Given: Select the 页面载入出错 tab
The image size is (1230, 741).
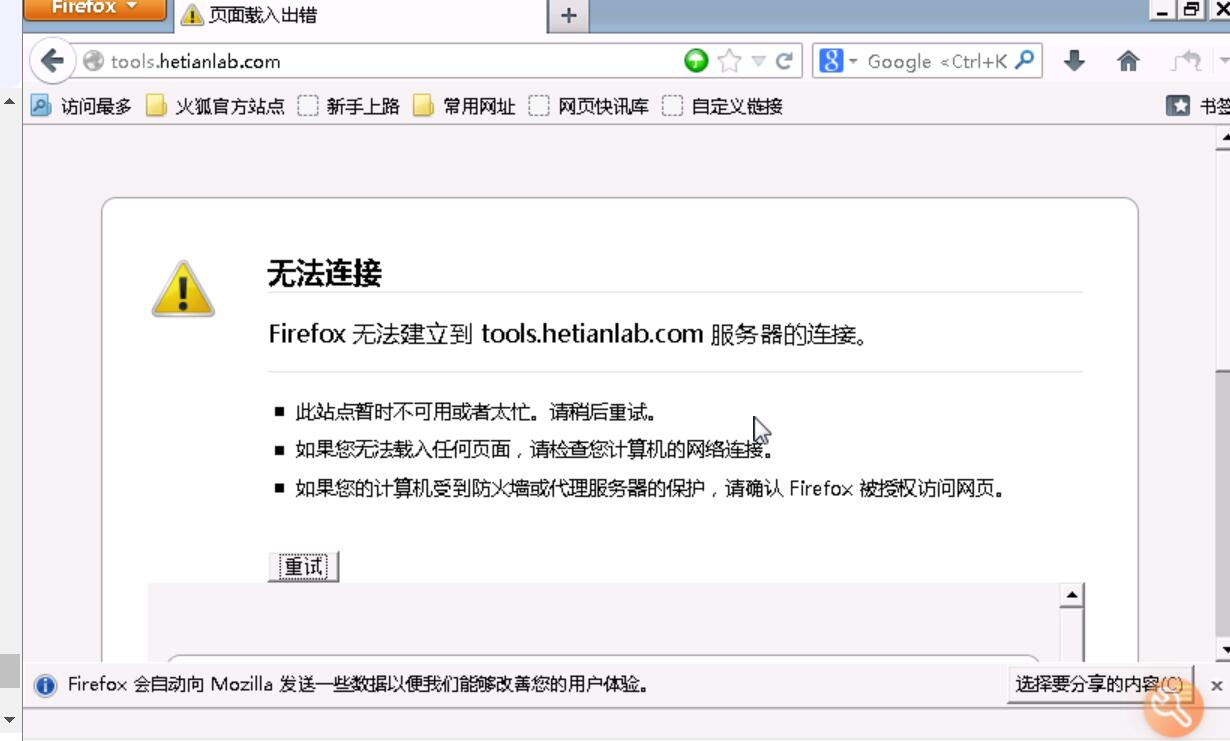Looking at the screenshot, I should pos(361,16).
